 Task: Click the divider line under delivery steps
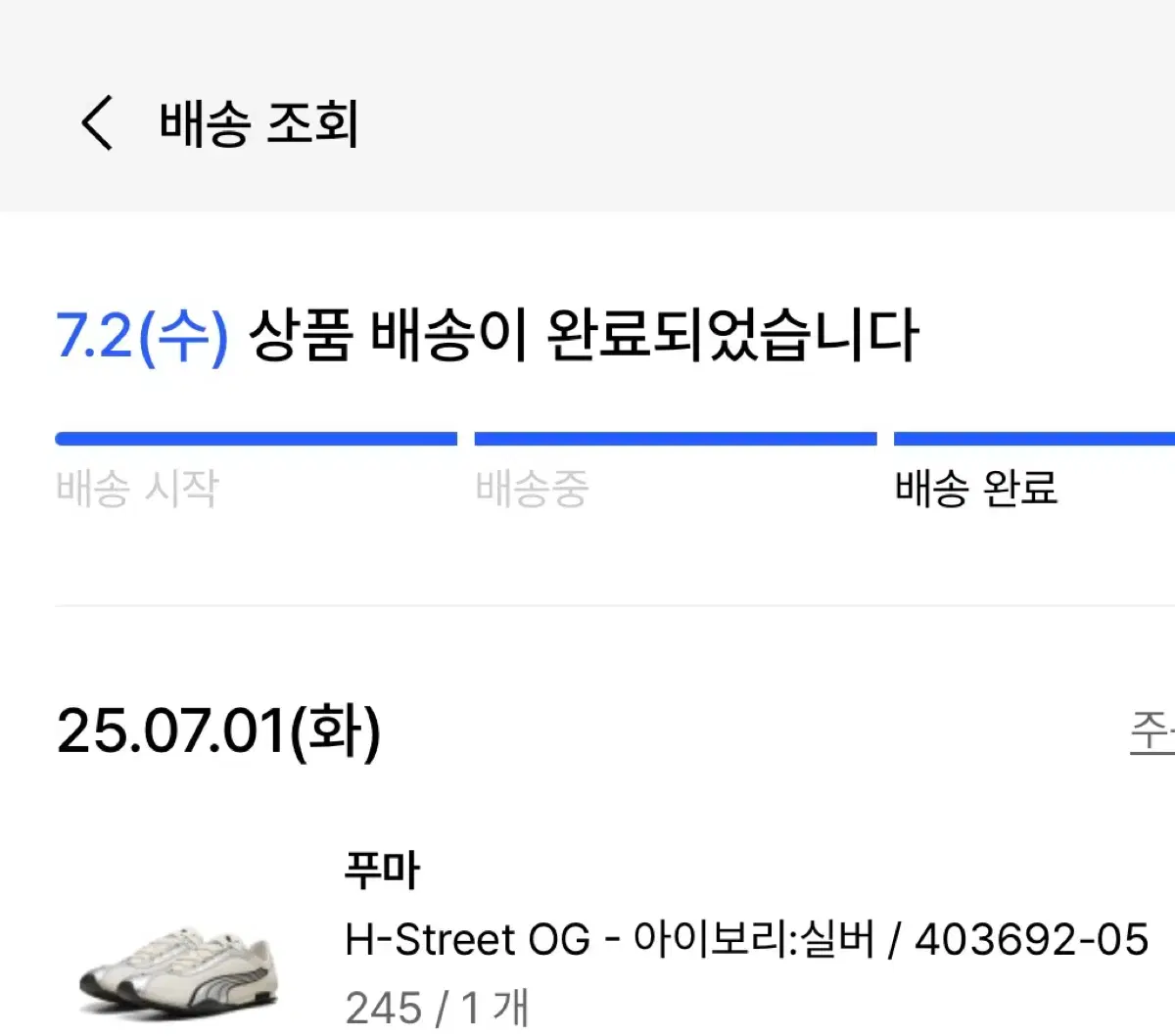(615, 605)
